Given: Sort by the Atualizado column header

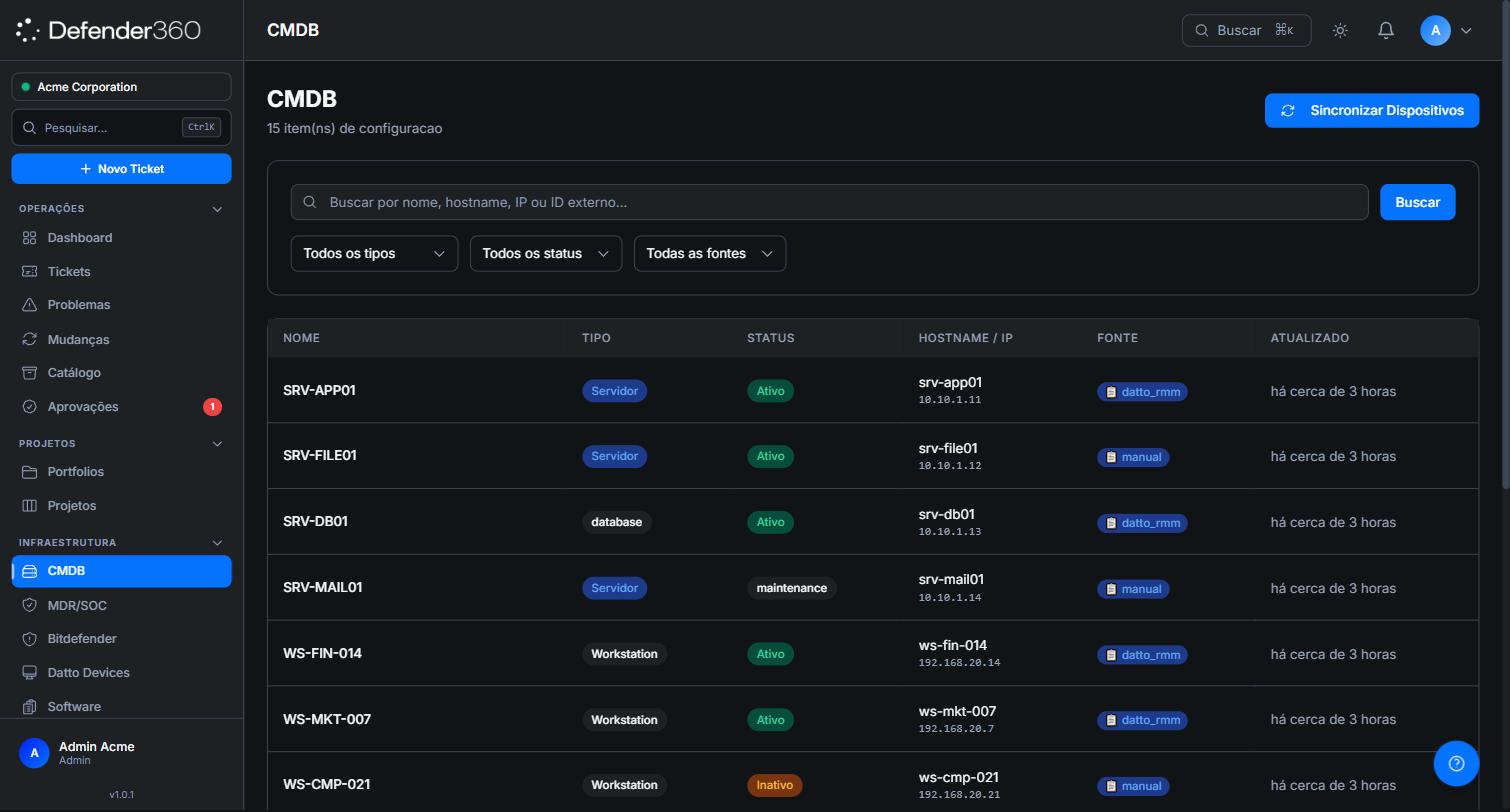Looking at the screenshot, I should [1309, 338].
